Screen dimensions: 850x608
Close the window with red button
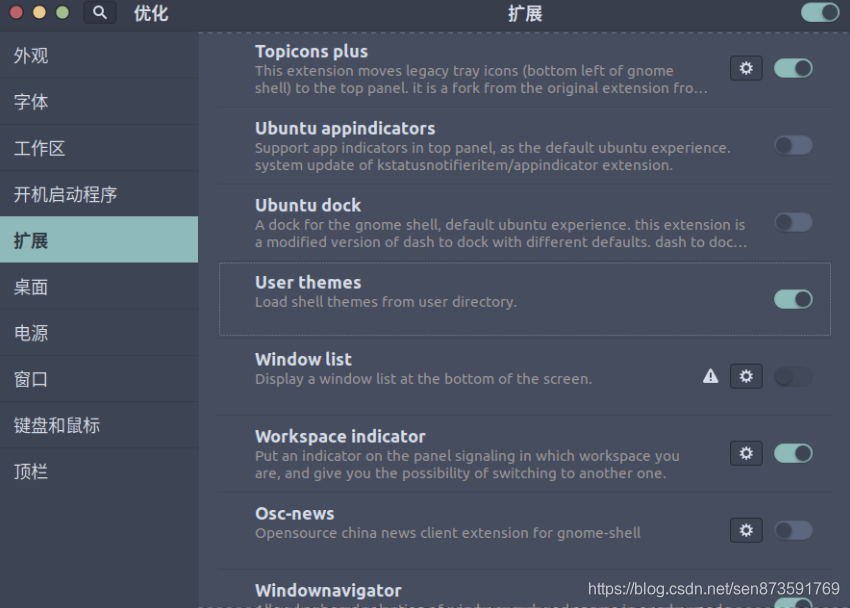16,12
